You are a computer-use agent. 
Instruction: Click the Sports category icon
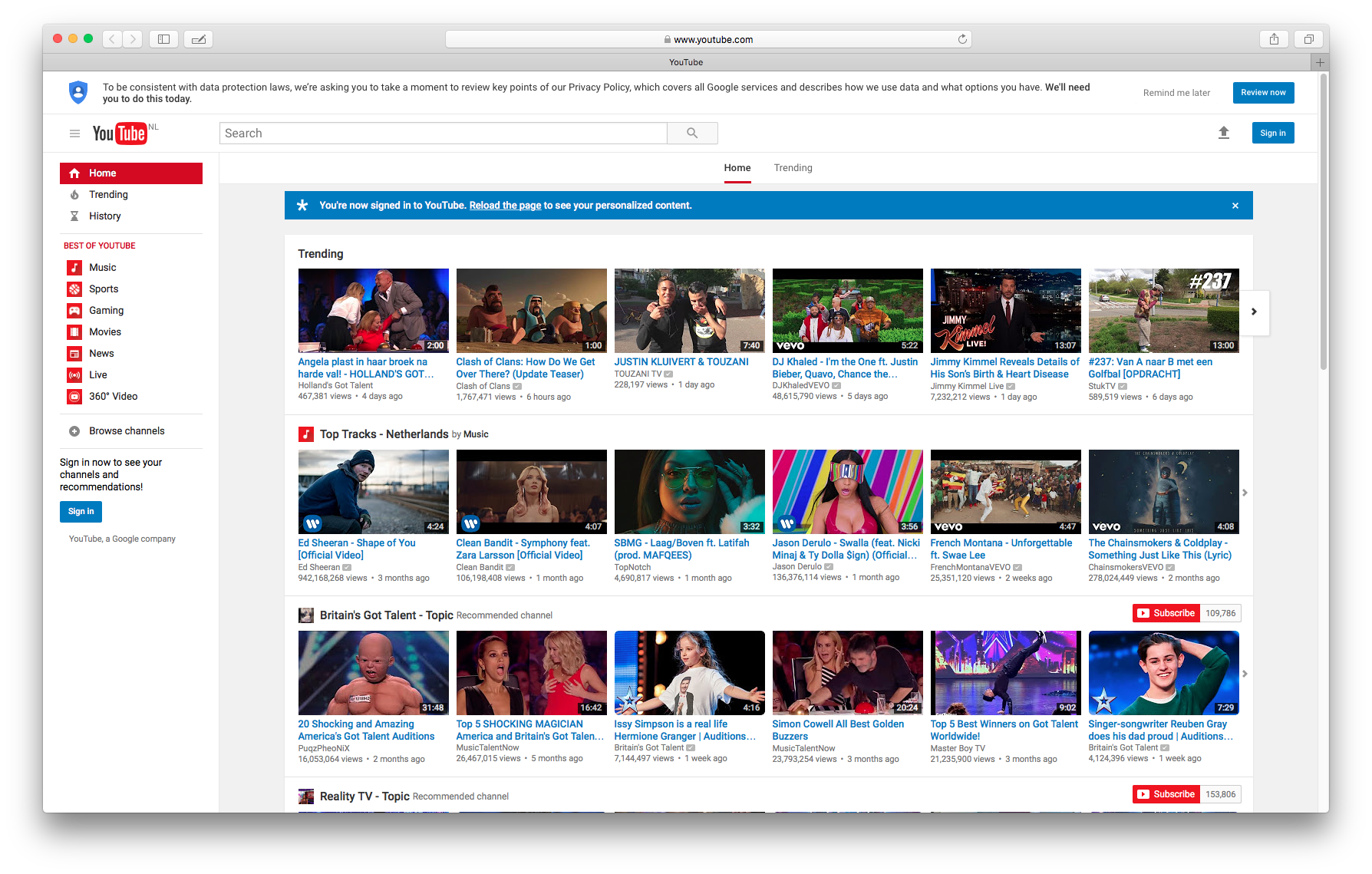74,289
